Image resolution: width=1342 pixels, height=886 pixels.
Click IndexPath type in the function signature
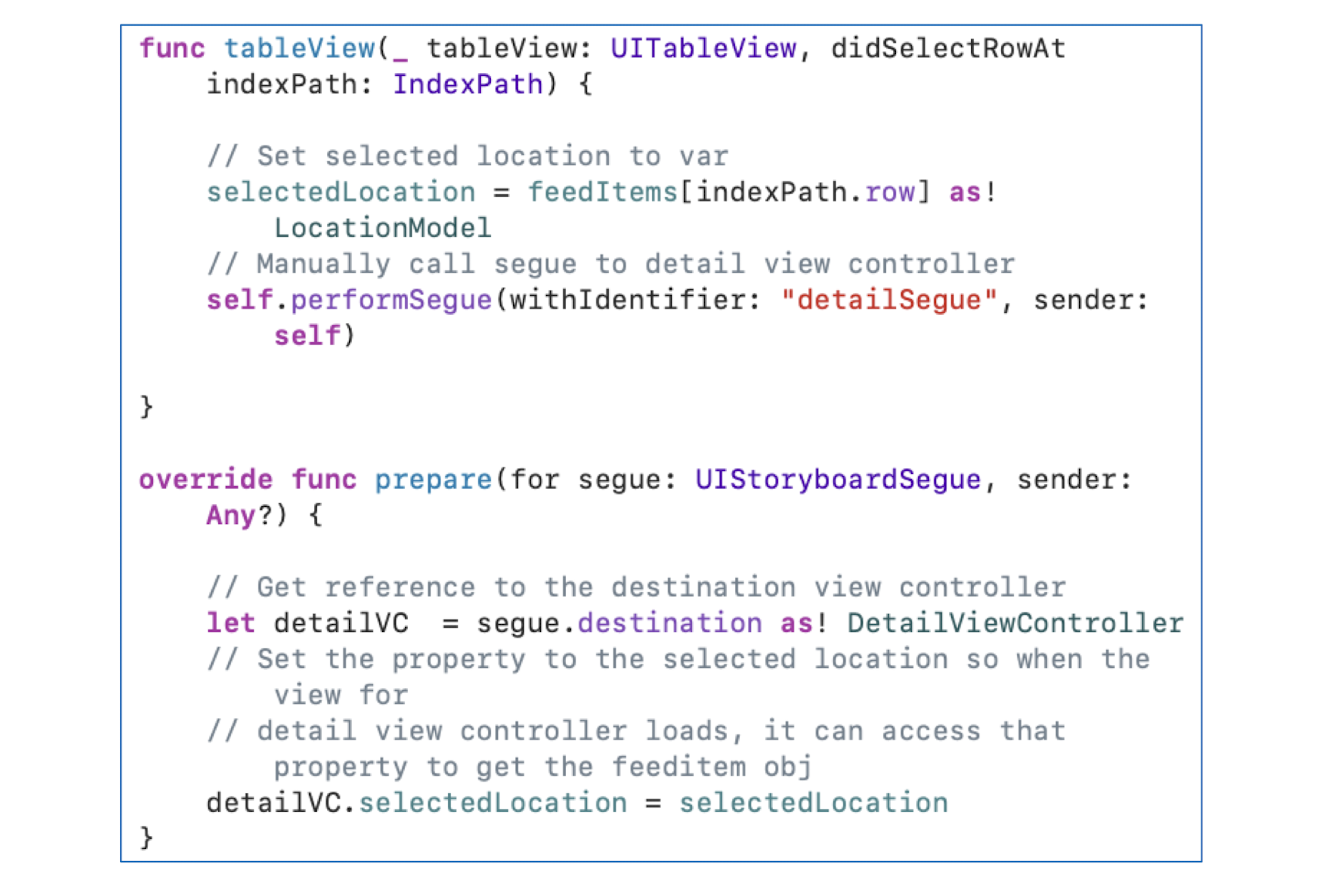click(x=467, y=84)
